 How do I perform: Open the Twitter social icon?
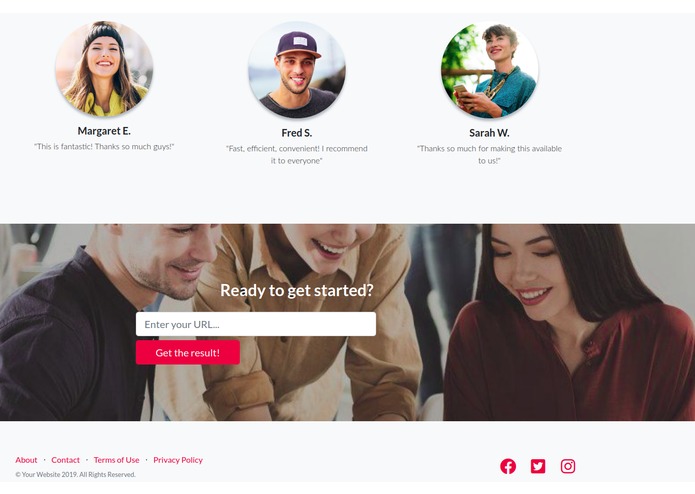[538, 466]
